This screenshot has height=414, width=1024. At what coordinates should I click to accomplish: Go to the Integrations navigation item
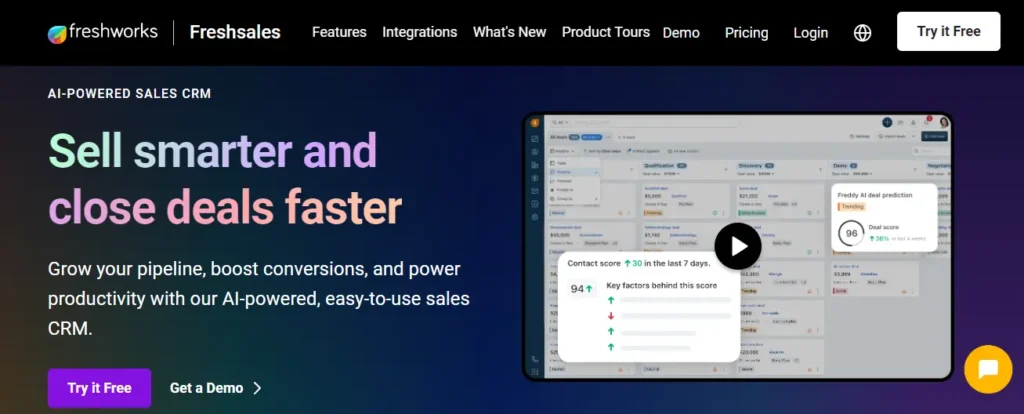419,32
